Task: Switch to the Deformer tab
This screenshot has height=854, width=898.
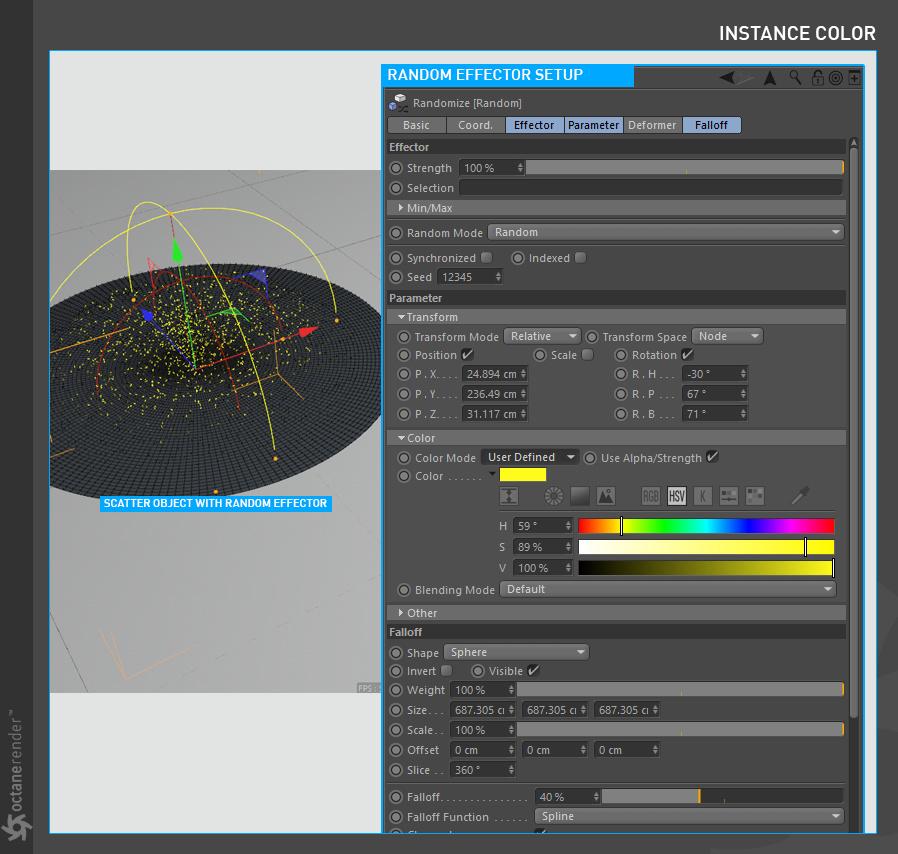Action: pyautogui.click(x=652, y=125)
